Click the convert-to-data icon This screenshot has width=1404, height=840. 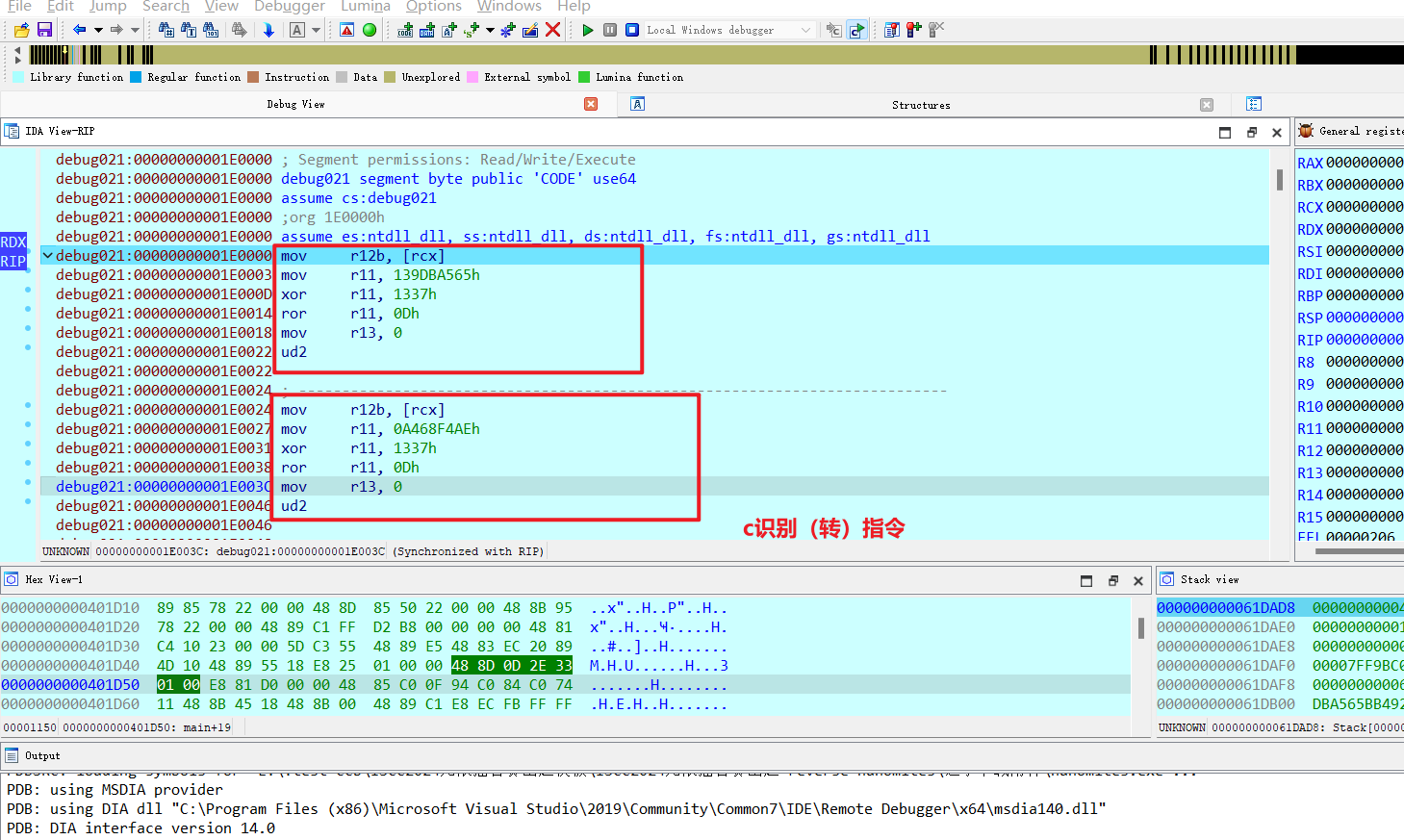[427, 30]
